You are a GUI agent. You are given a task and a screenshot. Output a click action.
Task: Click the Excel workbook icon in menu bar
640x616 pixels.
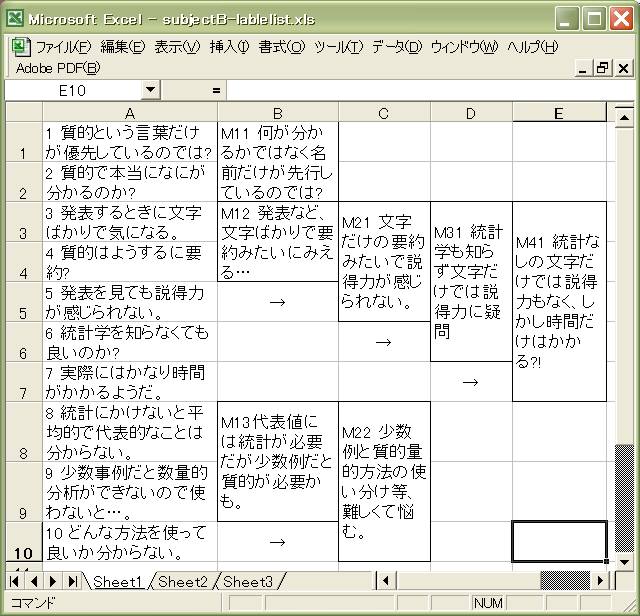[21, 47]
